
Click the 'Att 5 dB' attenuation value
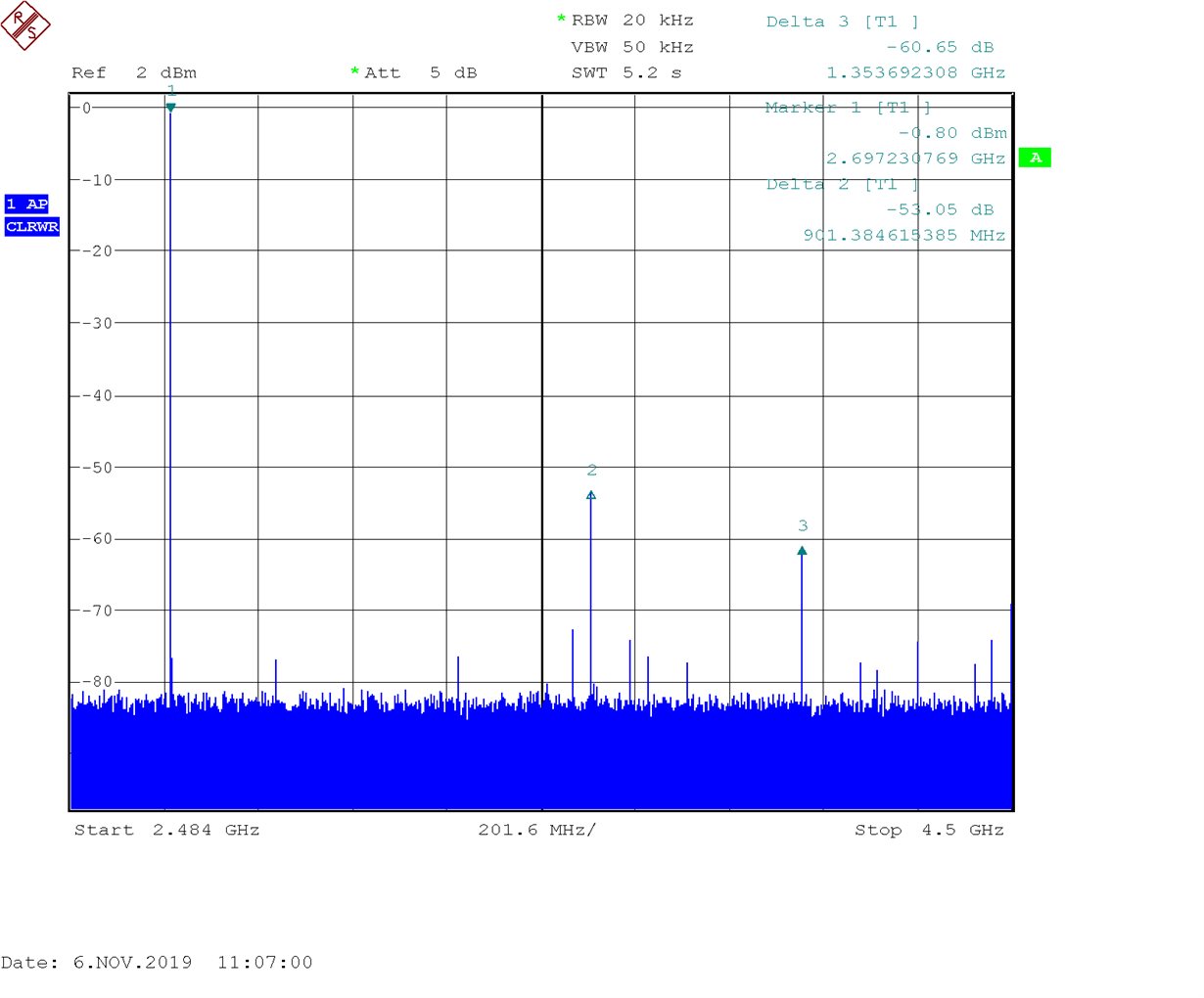point(421,73)
